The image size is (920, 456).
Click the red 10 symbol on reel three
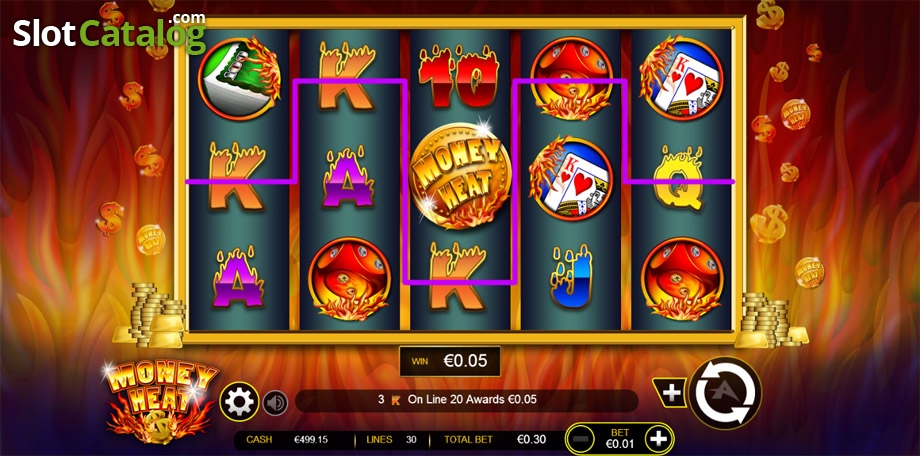click(459, 77)
